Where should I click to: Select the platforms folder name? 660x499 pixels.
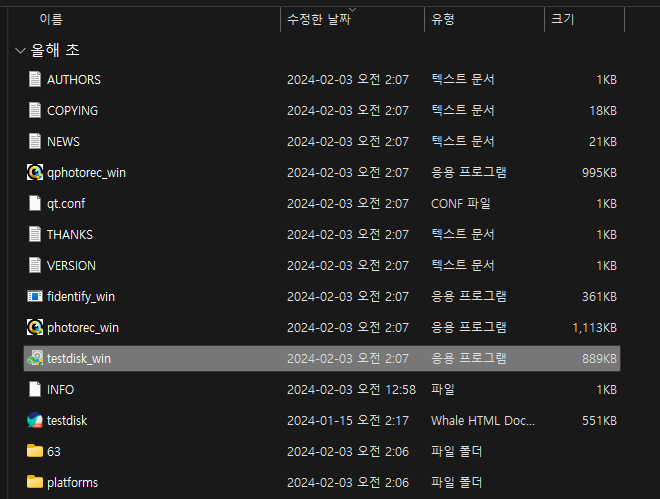[x=72, y=483]
